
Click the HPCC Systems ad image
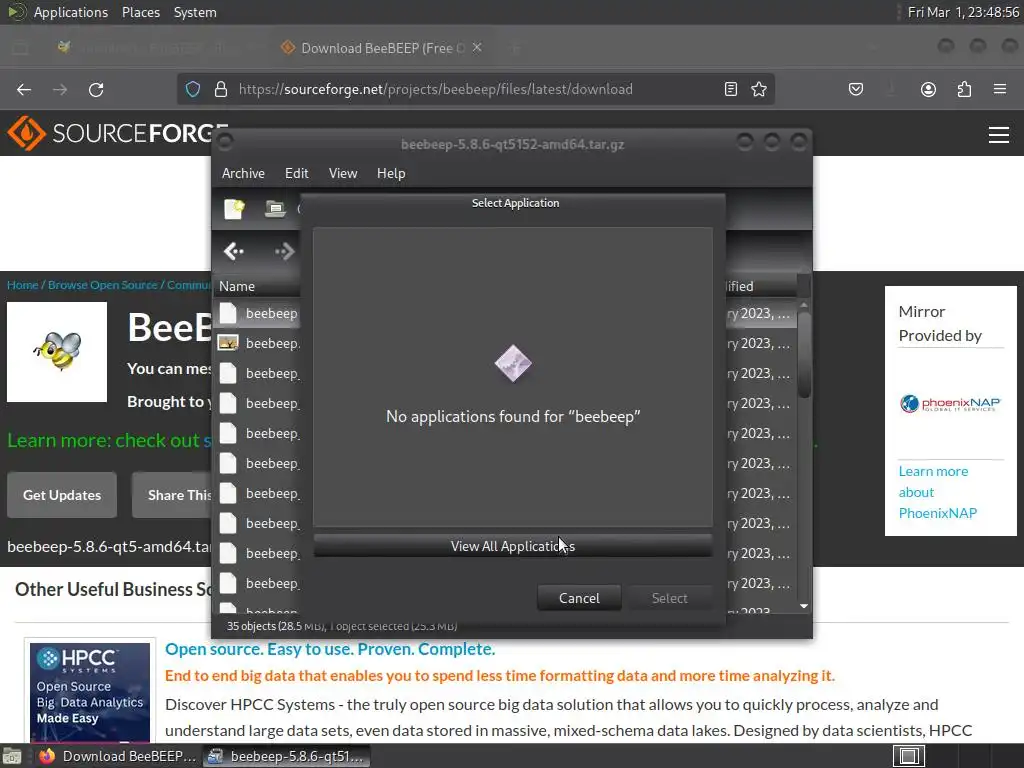click(90, 692)
